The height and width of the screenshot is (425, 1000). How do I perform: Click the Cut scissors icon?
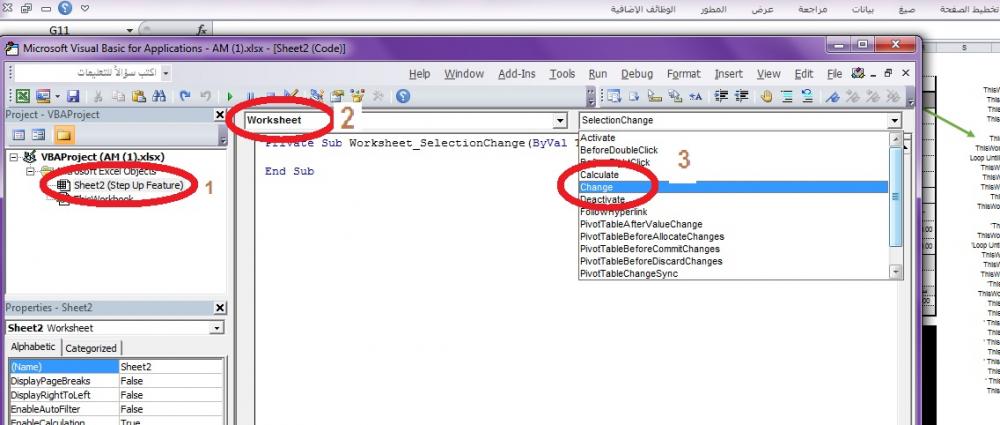98,96
